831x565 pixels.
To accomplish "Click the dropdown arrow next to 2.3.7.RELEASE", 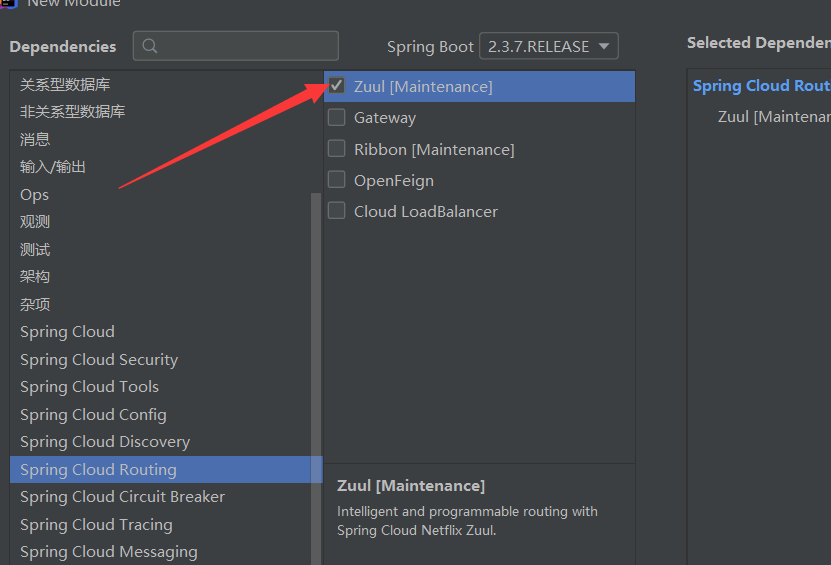I will 604,46.
